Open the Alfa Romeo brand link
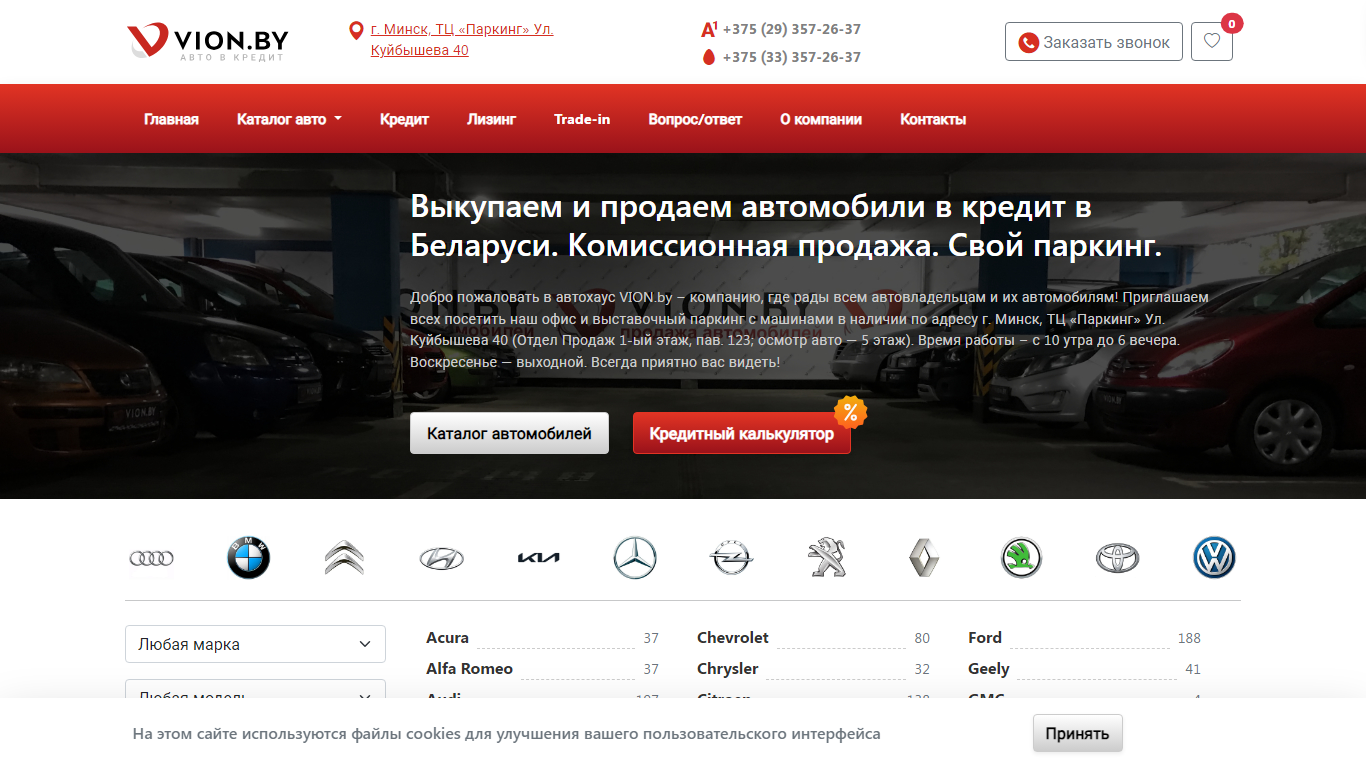Screen dimensions: 1366x768 [x=469, y=668]
